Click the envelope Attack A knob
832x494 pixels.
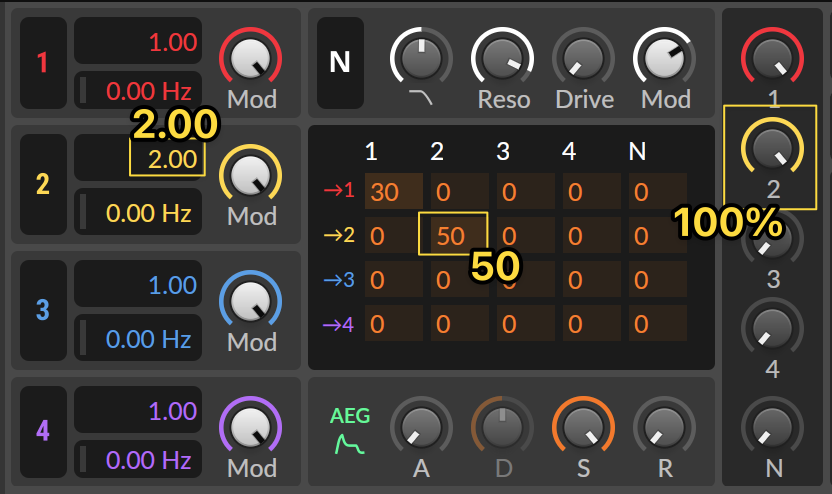coord(421,427)
